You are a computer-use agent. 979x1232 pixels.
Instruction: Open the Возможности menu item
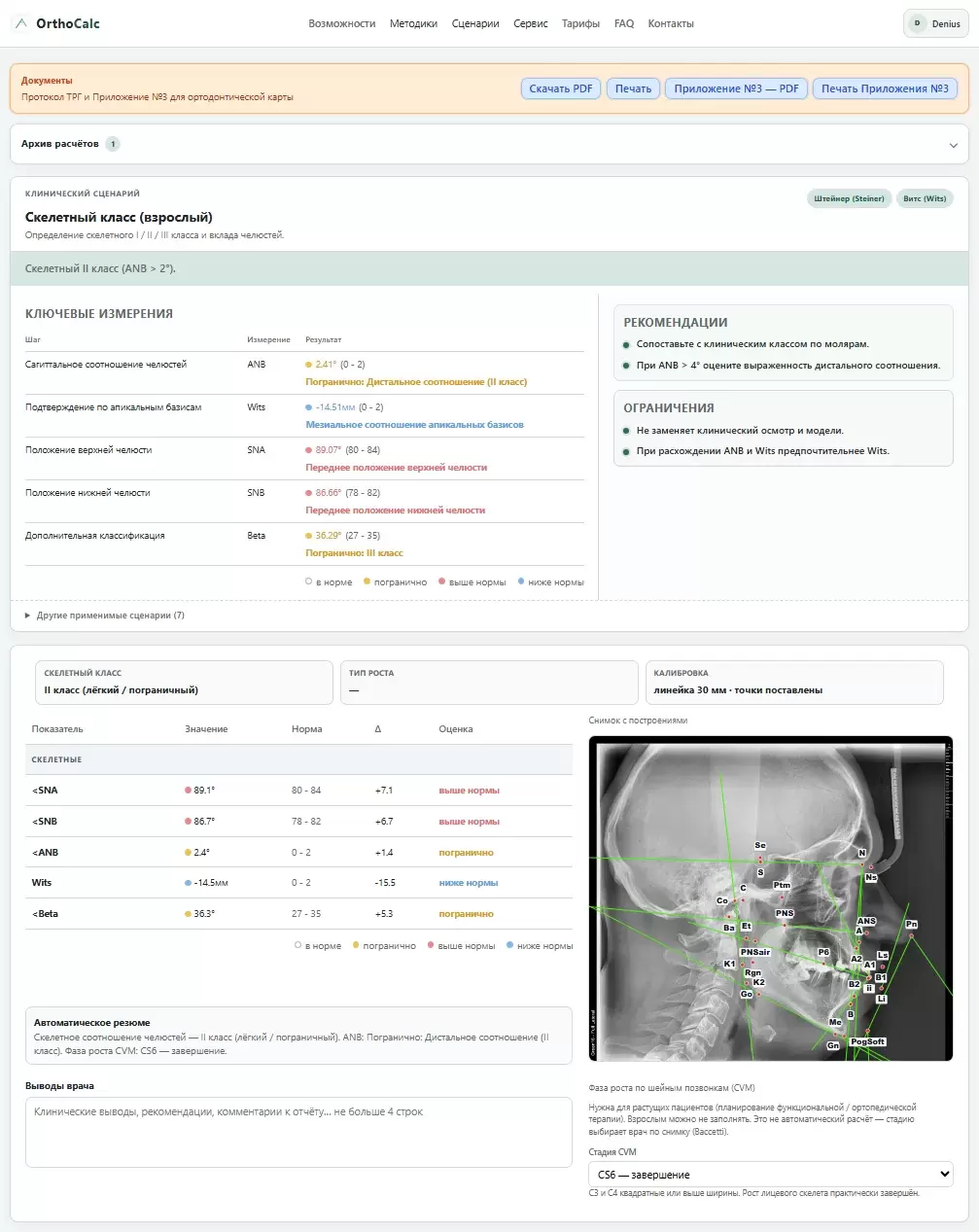(342, 23)
